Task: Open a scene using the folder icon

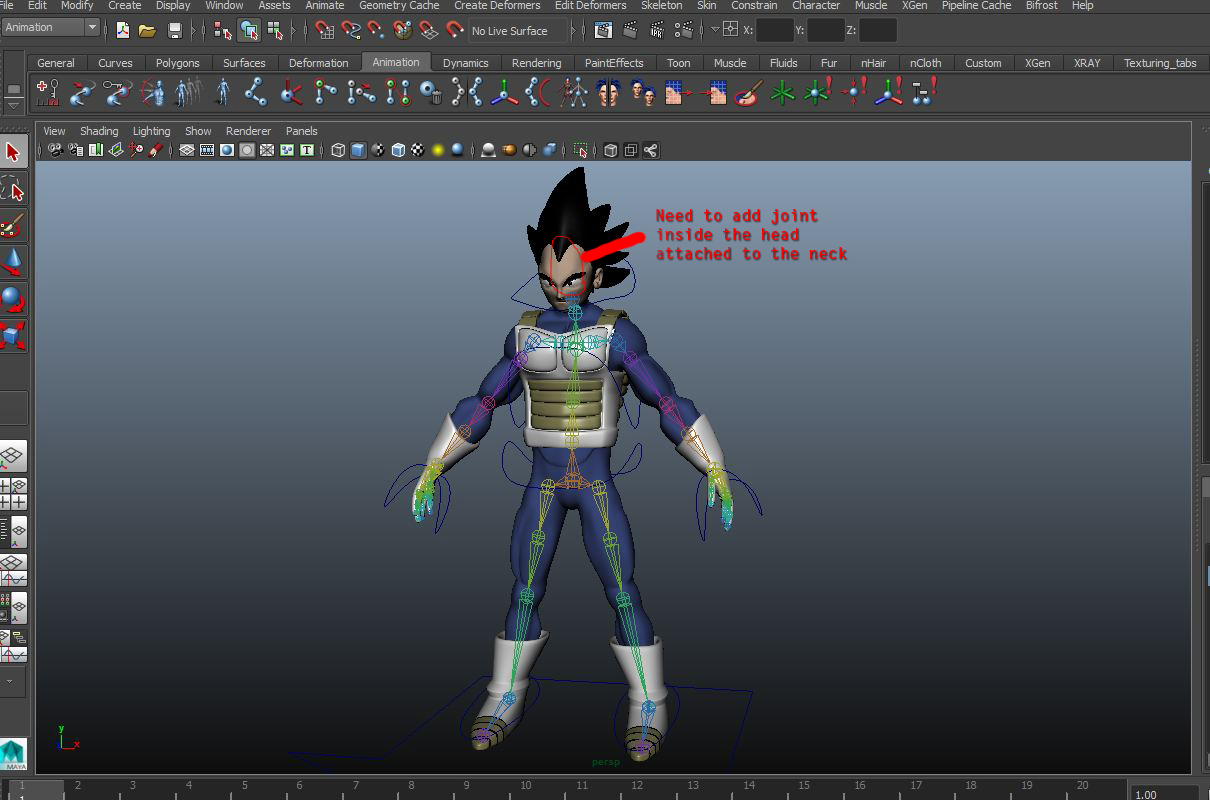Action: 148,30
